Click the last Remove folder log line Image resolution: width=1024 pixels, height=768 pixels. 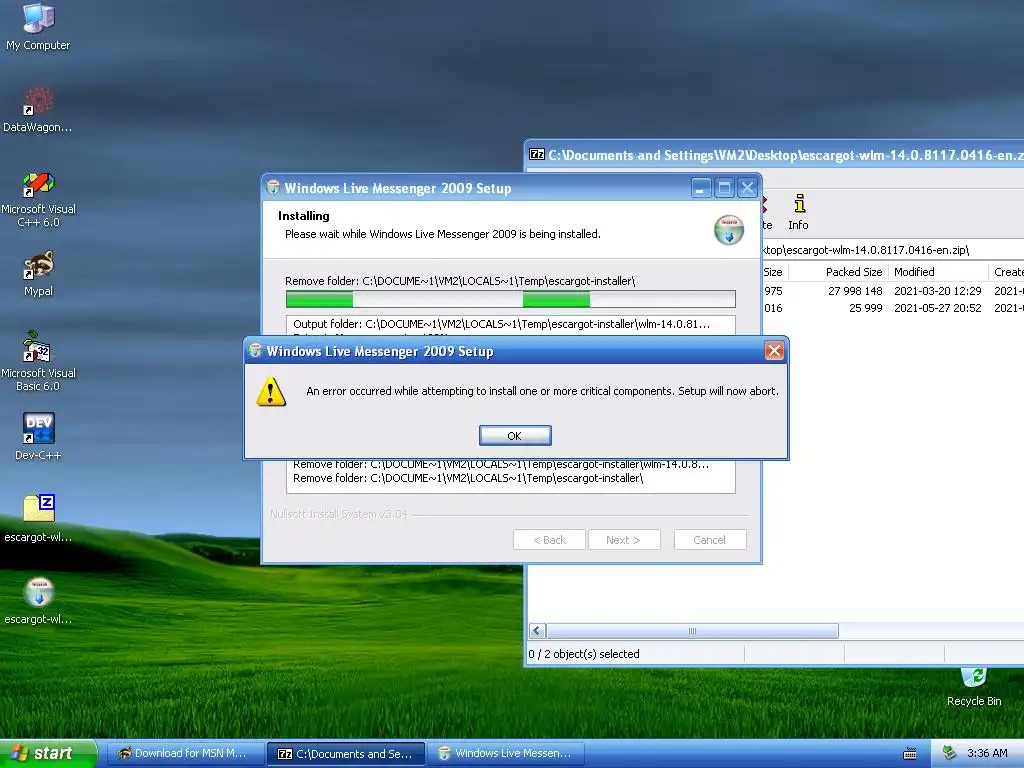(x=468, y=478)
